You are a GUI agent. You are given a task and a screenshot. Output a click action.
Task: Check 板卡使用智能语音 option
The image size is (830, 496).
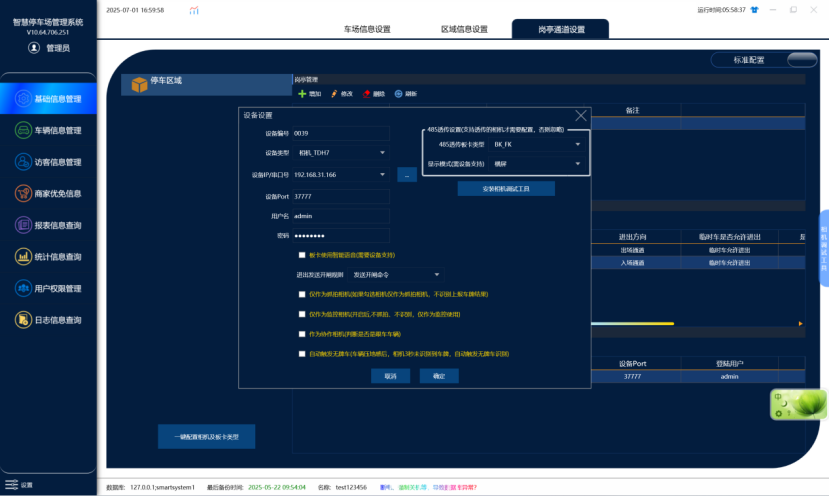click(x=302, y=255)
